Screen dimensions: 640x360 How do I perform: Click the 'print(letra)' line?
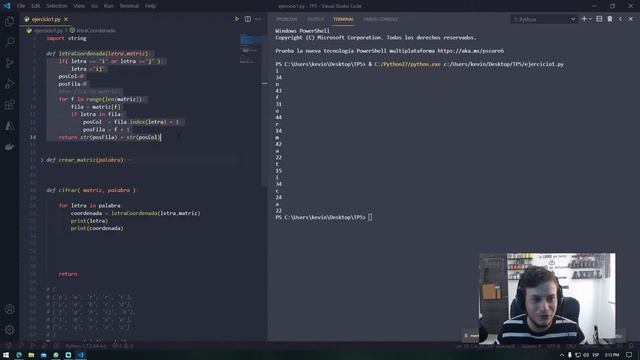point(89,221)
